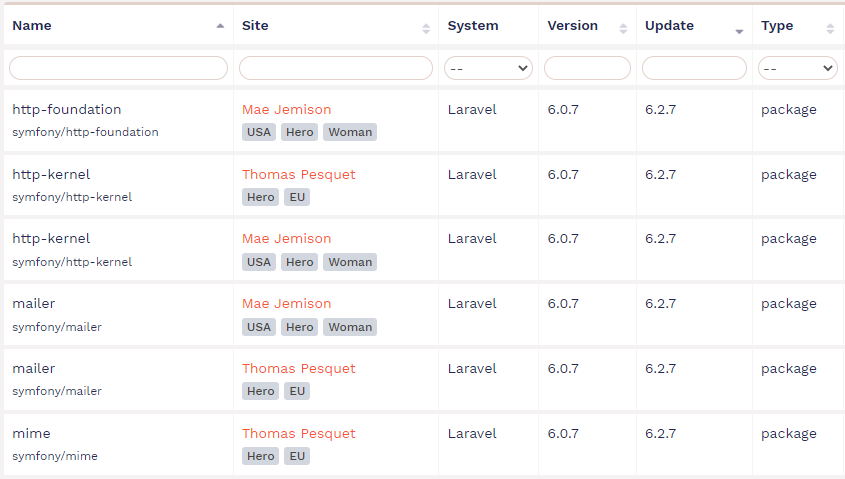Click the Woman tag in http-foundation row
Image resolution: width=845 pixels, height=479 pixels.
(x=350, y=132)
